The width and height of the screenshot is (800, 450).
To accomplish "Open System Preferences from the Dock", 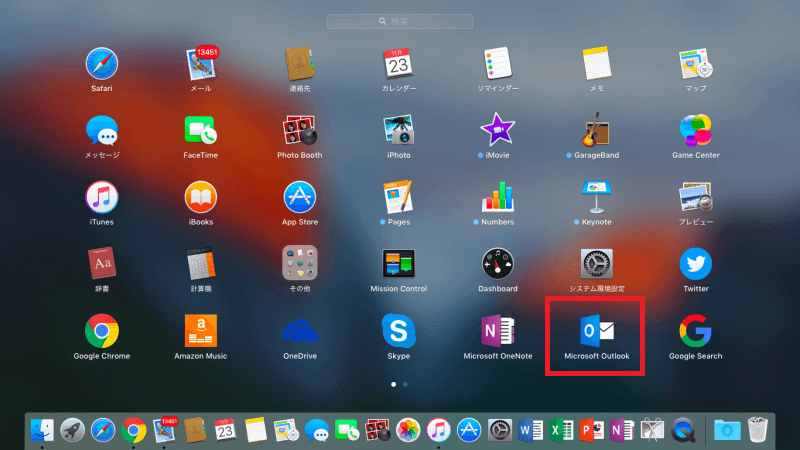I will 499,430.
